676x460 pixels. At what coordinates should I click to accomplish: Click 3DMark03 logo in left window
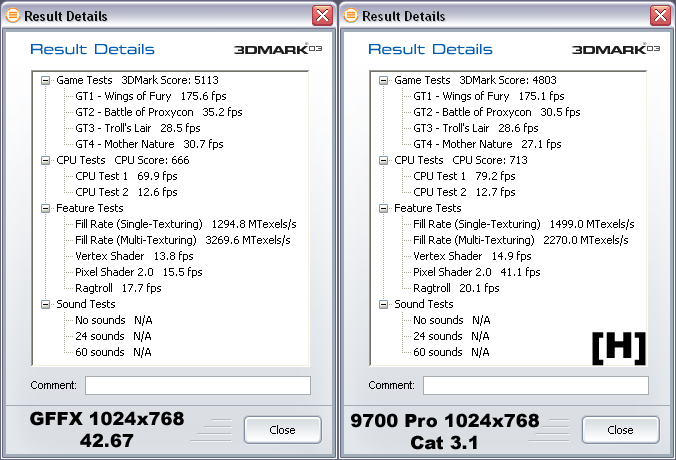(x=278, y=49)
